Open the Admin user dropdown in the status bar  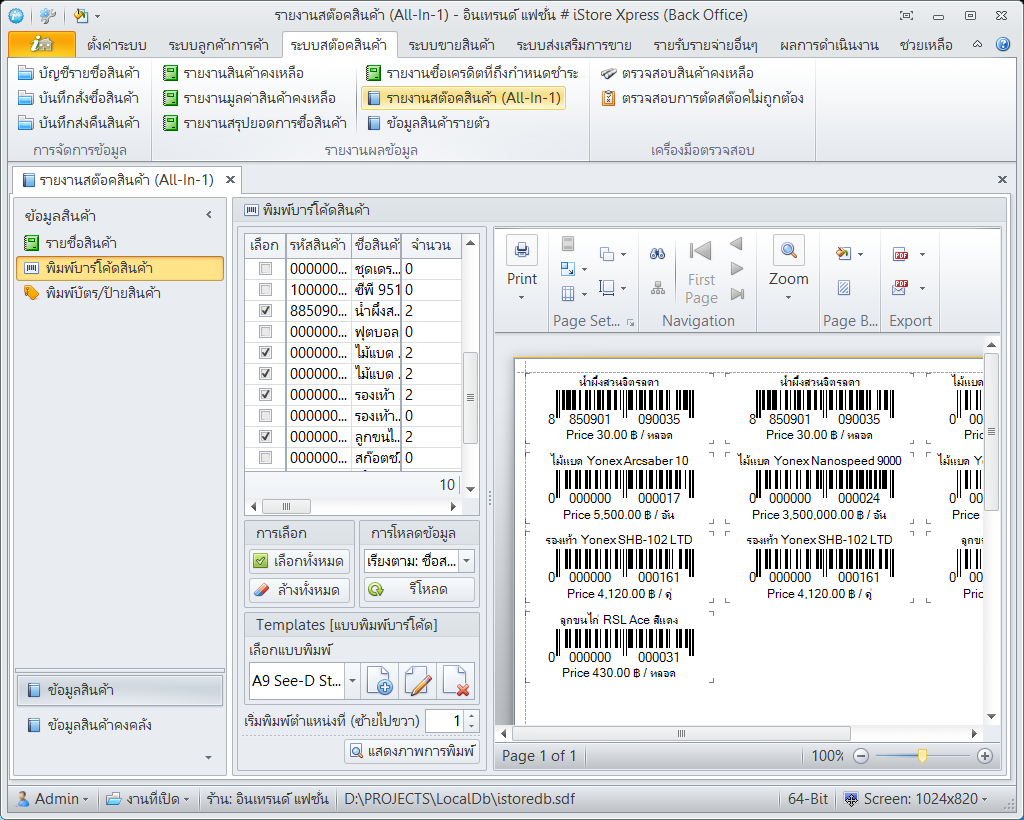tap(52, 798)
